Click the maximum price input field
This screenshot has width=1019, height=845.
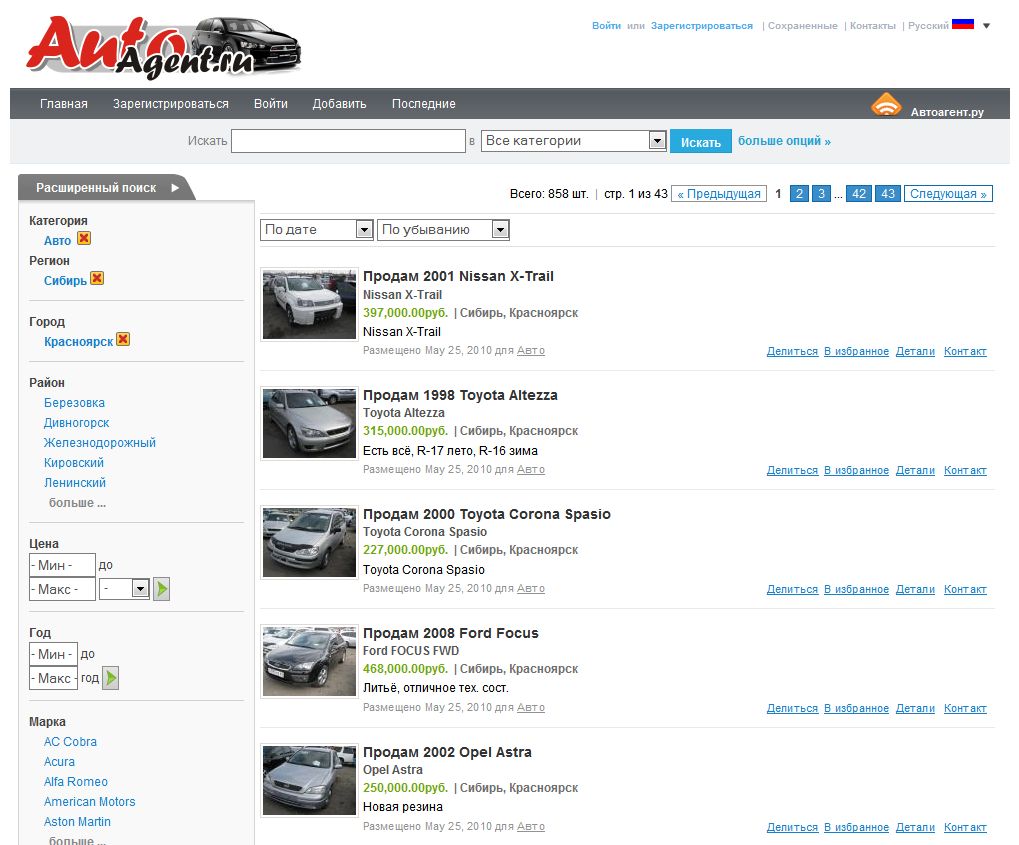pos(62,589)
